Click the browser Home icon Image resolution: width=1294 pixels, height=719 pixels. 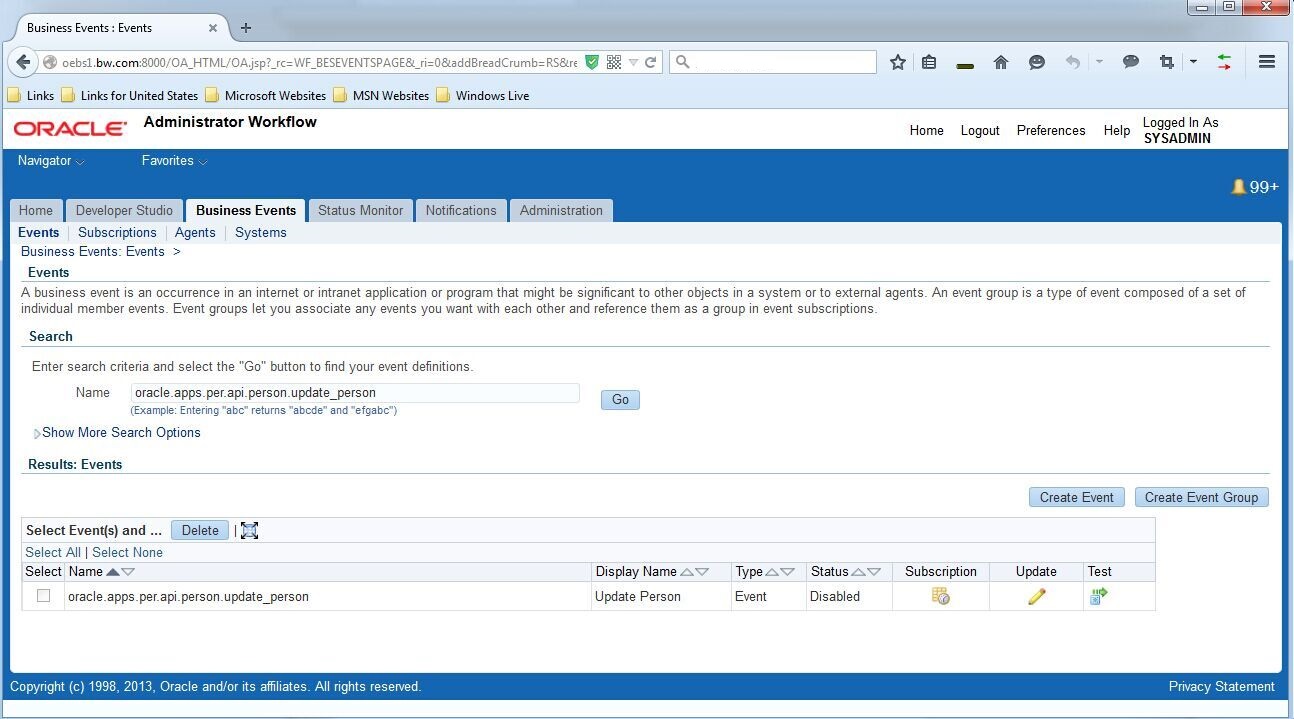(1001, 62)
